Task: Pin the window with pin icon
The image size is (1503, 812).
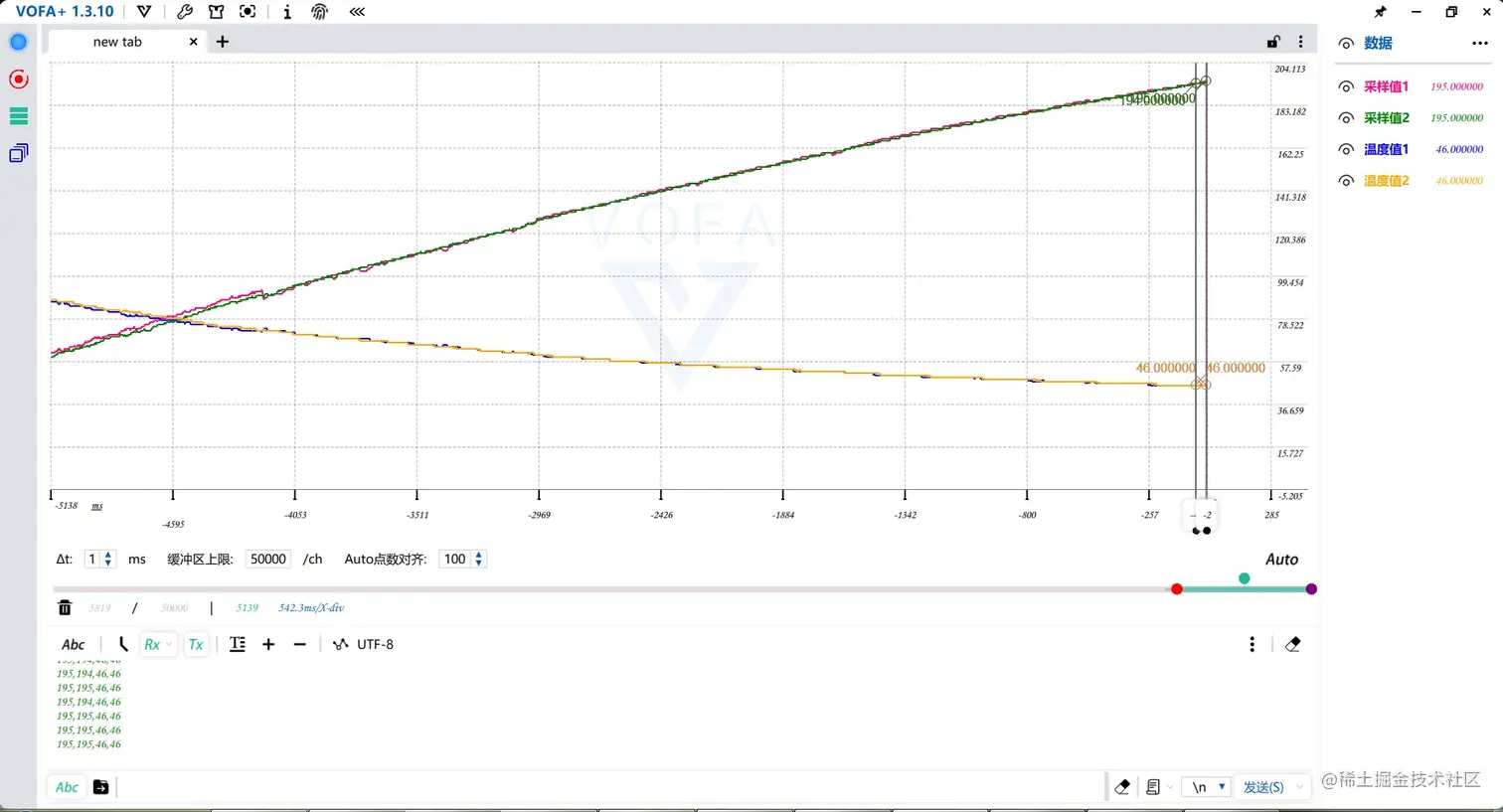Action: (1380, 12)
